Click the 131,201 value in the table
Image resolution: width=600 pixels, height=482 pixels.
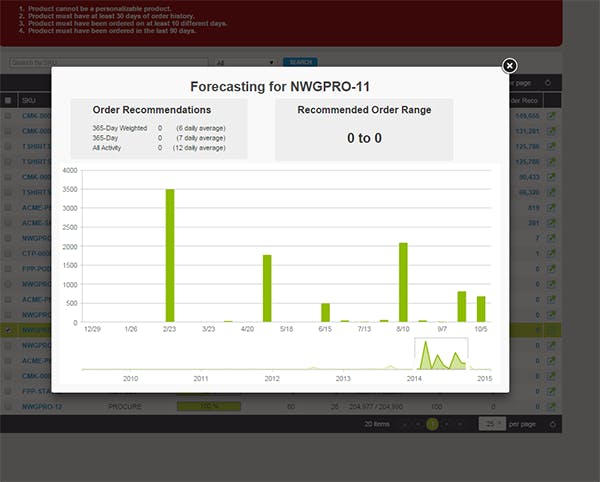pos(527,131)
